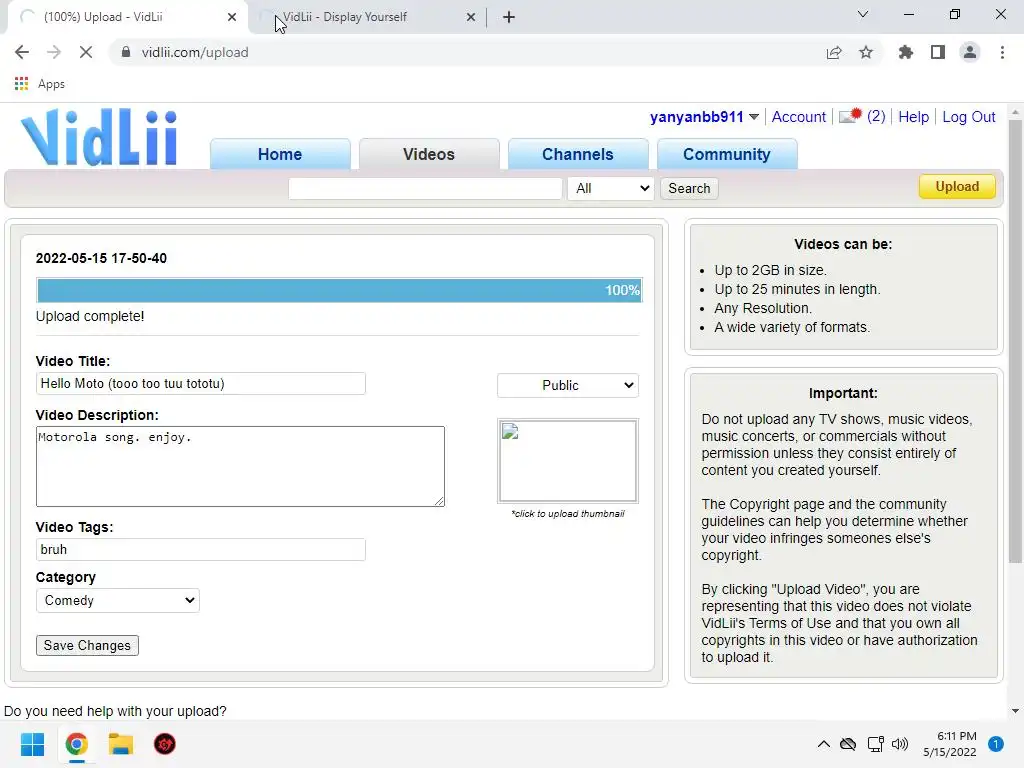Screen dimensions: 1024x768
Task: Click the red recorder taskbar icon
Action: click(x=165, y=744)
